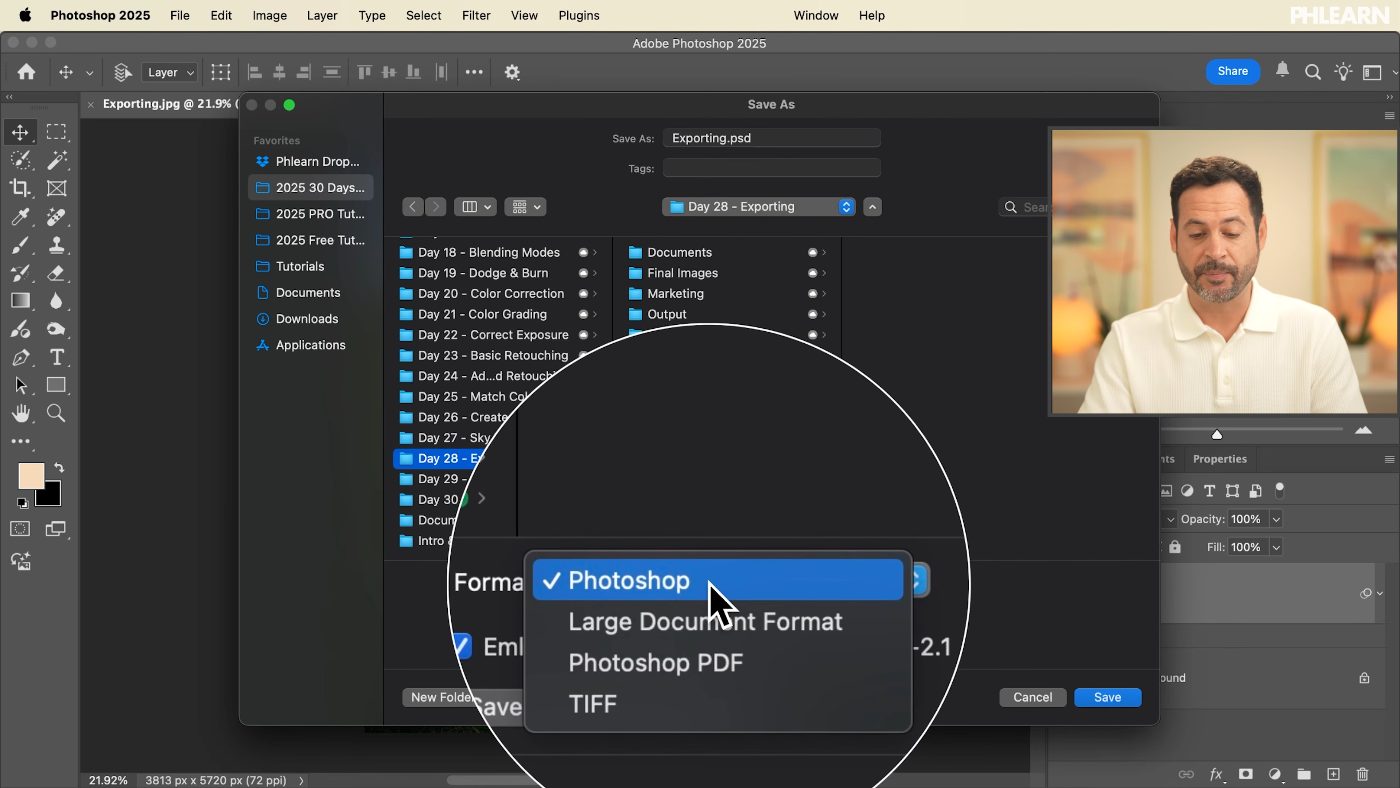The width and height of the screenshot is (1400, 788).
Task: Choose Large Document Format option
Action: pos(718,622)
